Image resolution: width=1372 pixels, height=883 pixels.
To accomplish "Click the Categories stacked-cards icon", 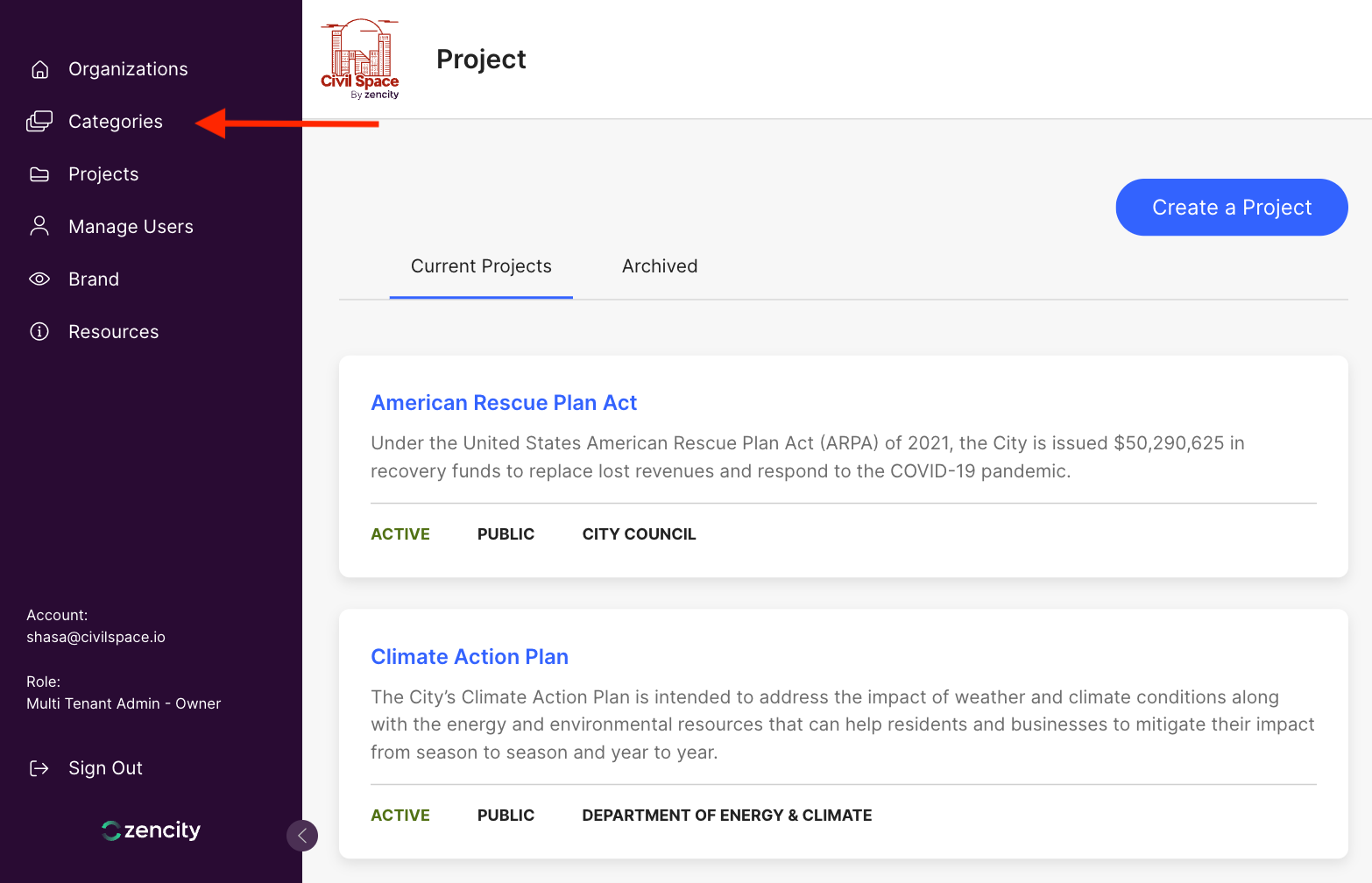I will [x=39, y=122].
